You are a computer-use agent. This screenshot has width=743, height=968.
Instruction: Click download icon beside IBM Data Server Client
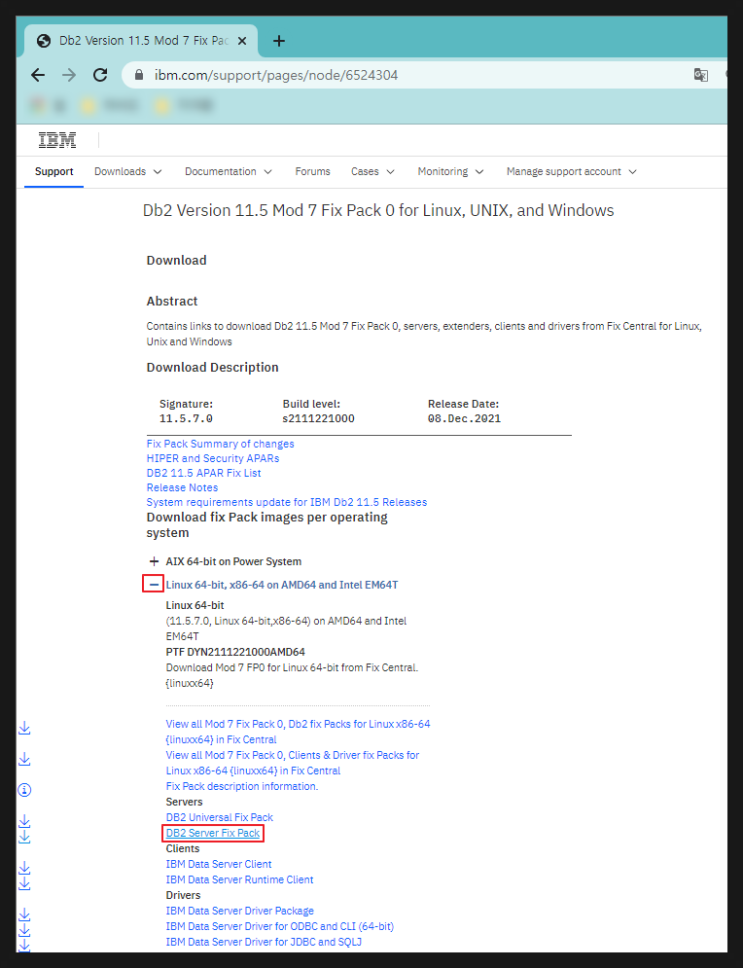coord(24,869)
